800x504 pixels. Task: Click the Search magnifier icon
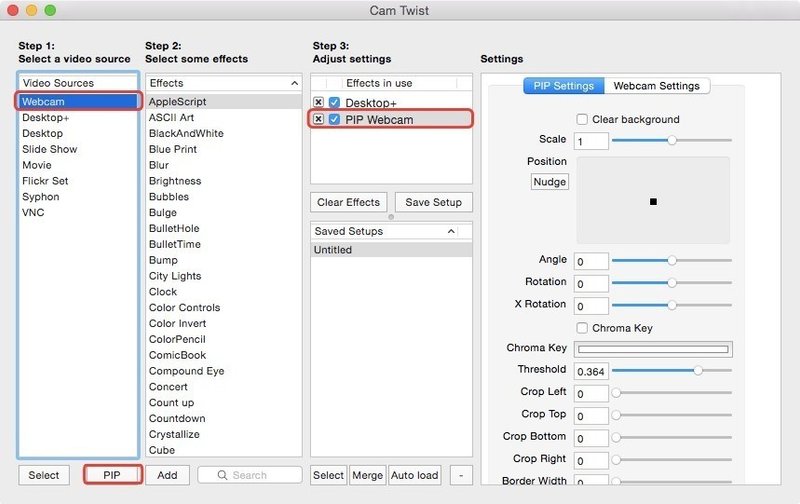tap(222, 475)
